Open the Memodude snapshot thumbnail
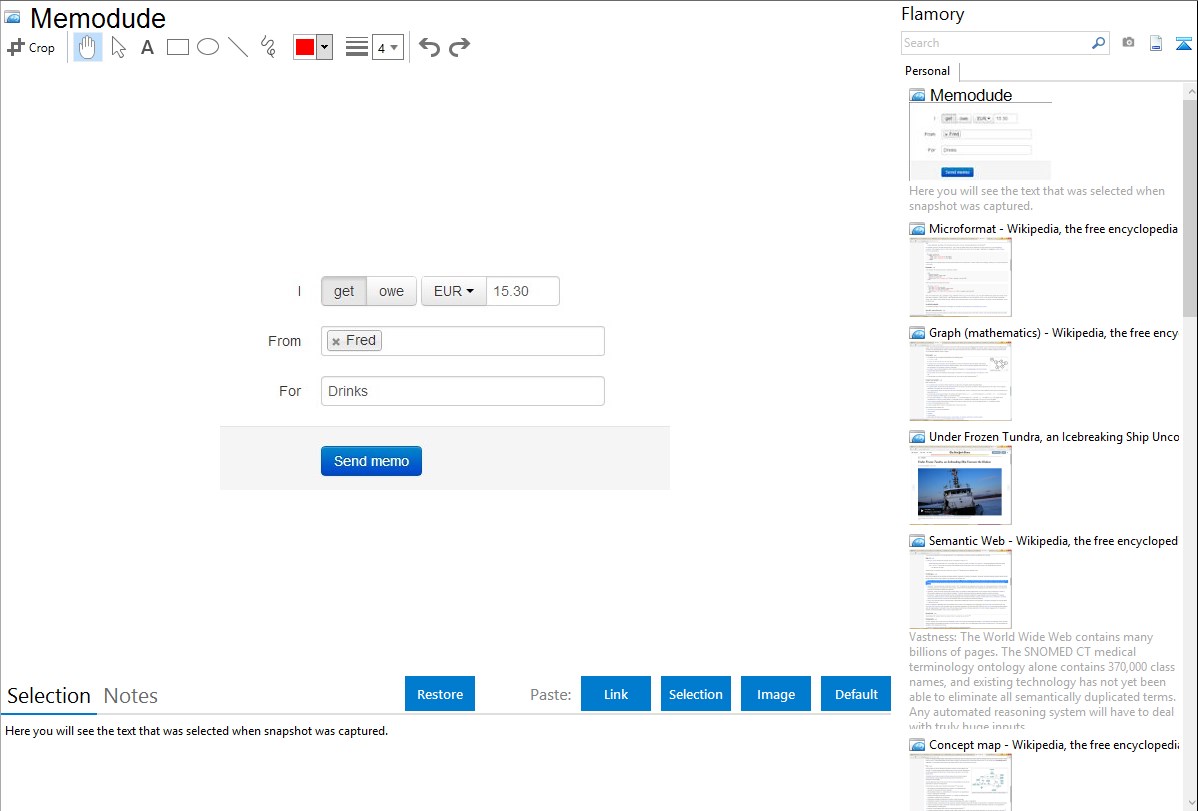Screen dimensions: 1198x811 (x=980, y=141)
